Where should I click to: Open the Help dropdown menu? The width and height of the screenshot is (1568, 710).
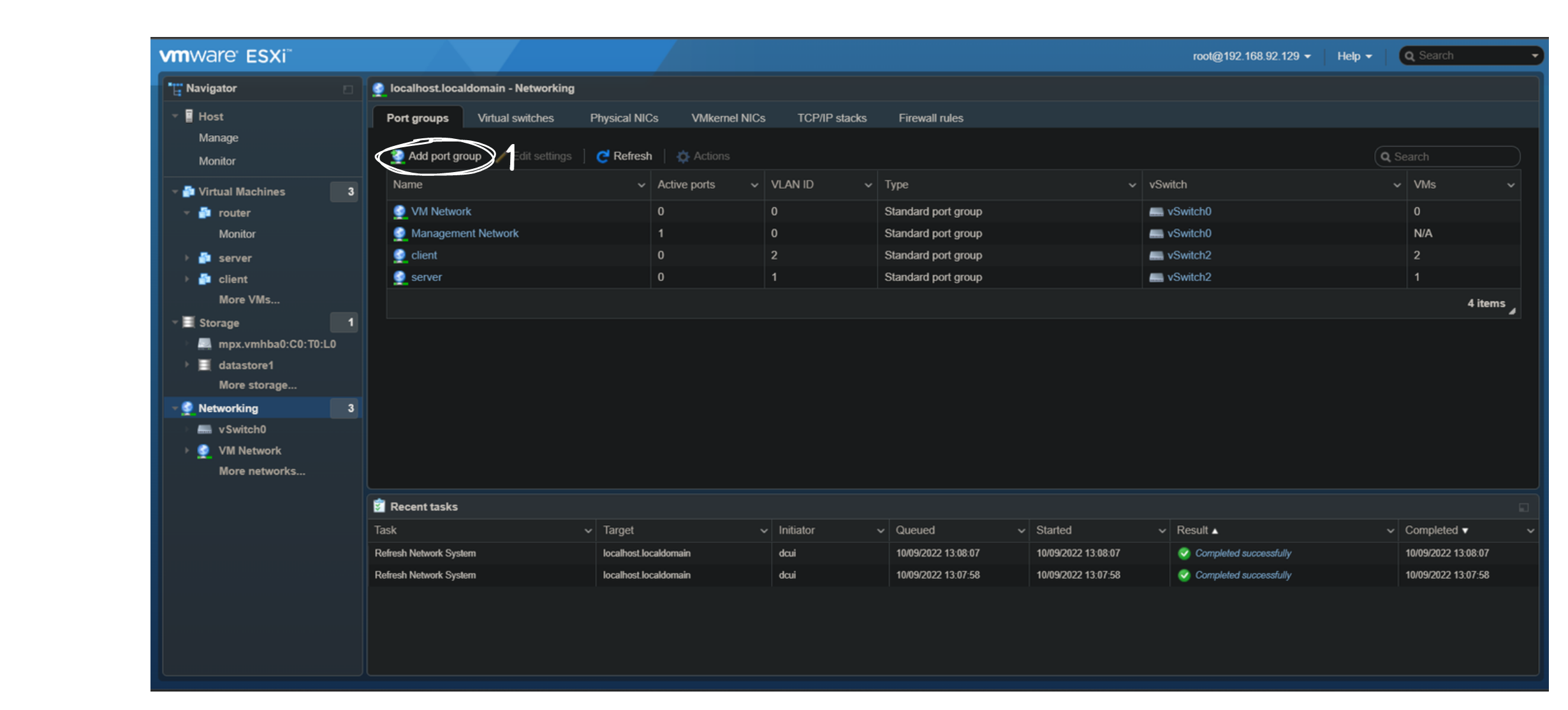(x=1354, y=56)
